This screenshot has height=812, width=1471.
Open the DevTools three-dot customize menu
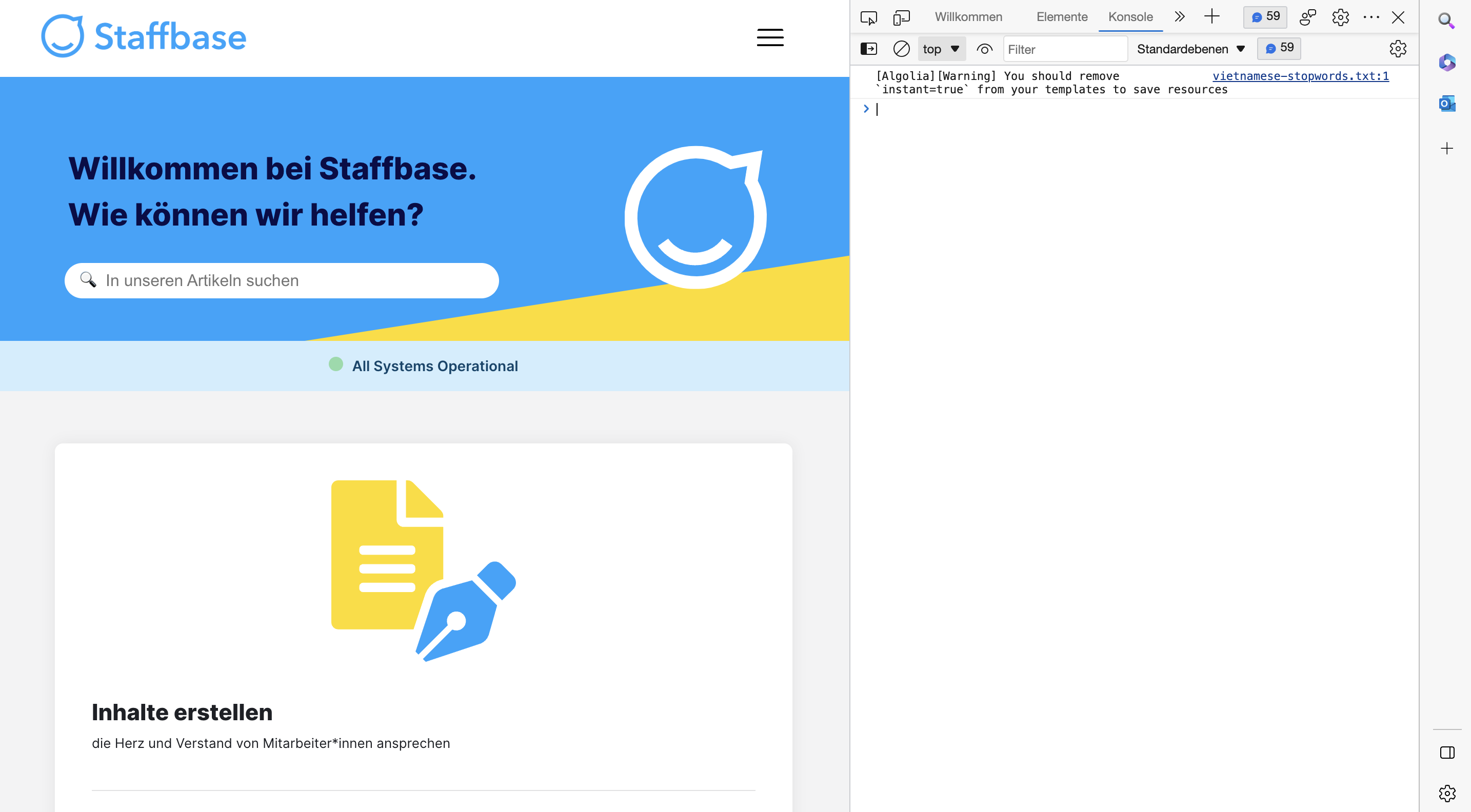click(1371, 18)
